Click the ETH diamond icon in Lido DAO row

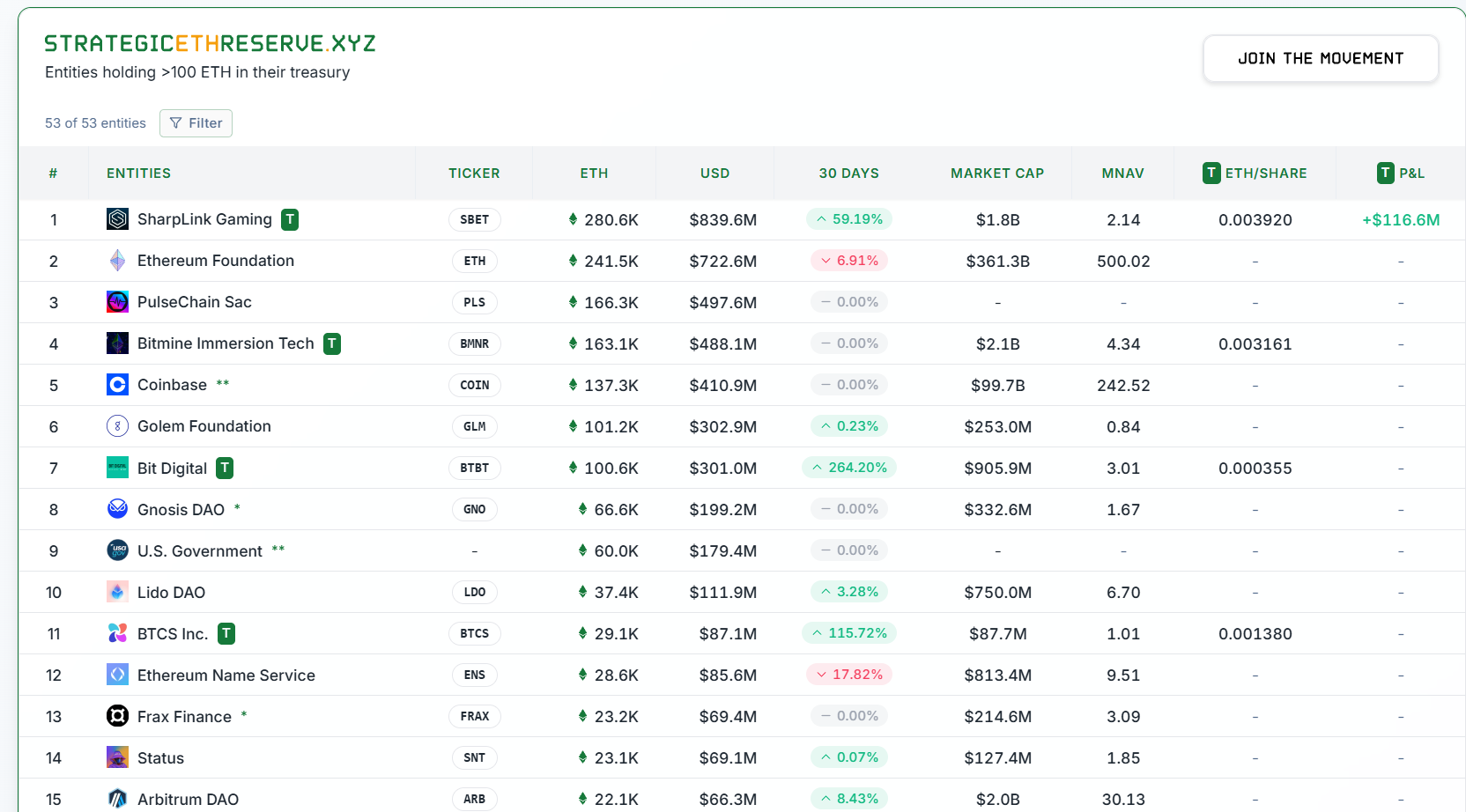coord(582,592)
